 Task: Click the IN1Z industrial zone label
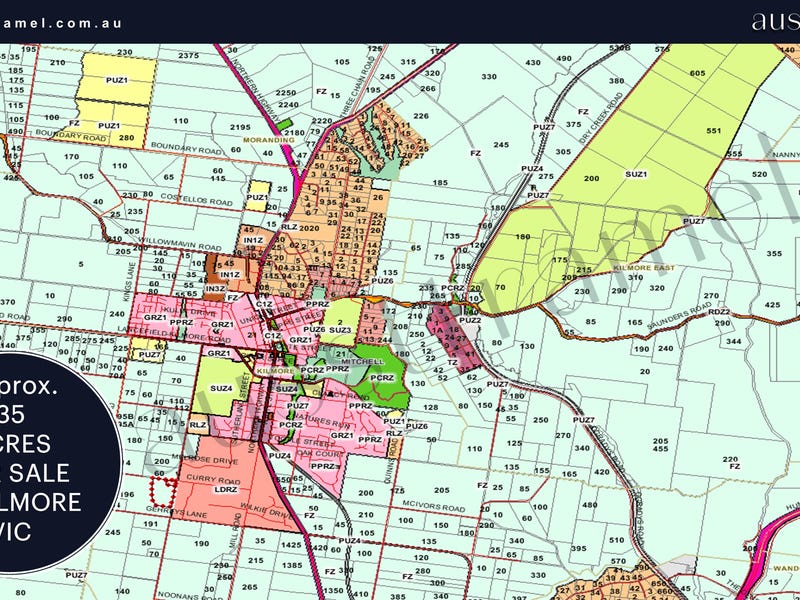(253, 240)
